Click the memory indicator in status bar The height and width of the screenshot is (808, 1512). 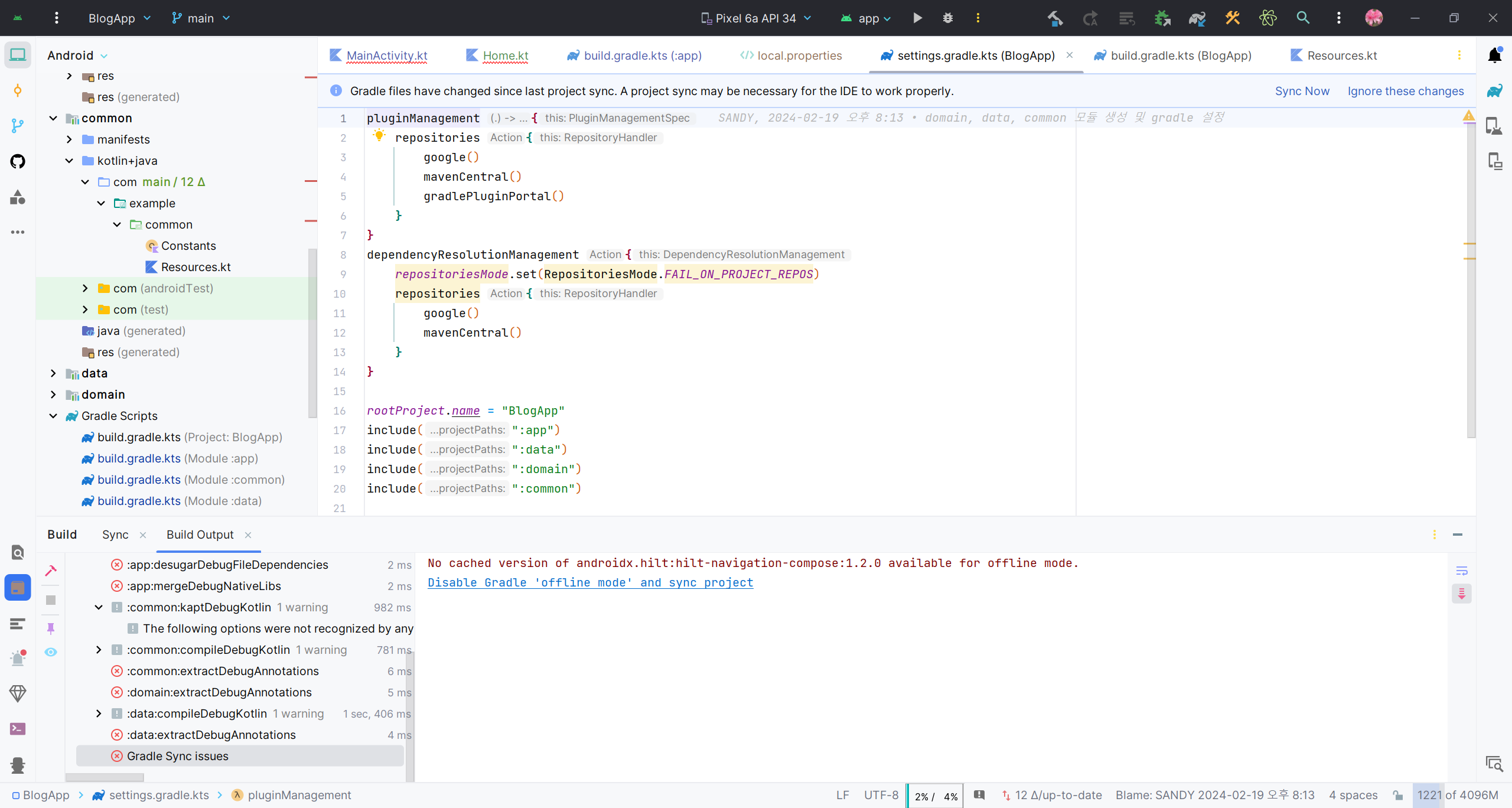(1458, 795)
